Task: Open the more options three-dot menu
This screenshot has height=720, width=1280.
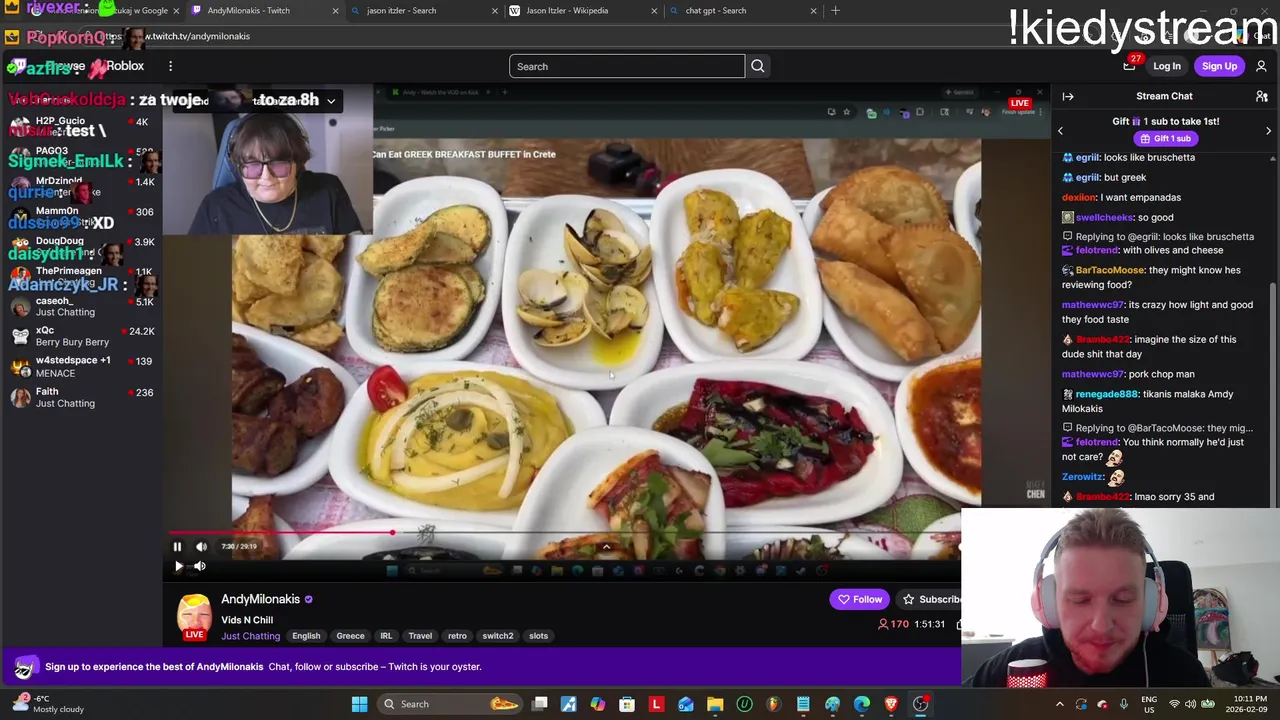Action: coord(170,66)
